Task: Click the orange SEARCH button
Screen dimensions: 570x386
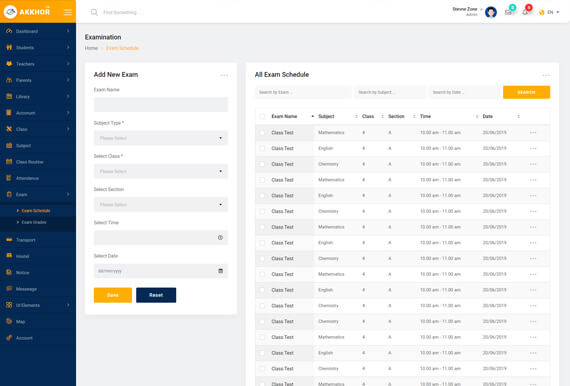Action: click(x=526, y=92)
